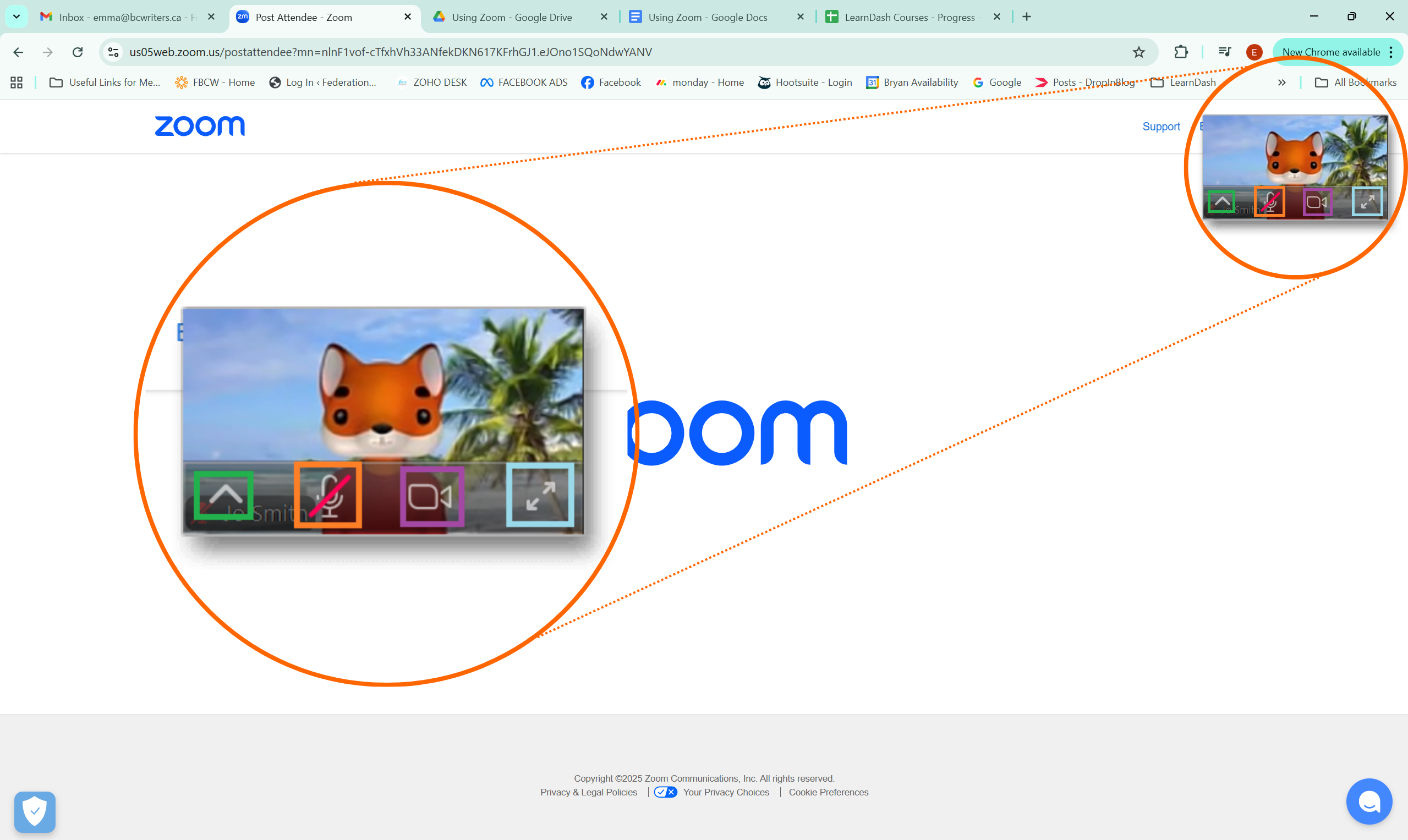This screenshot has width=1408, height=840.
Task: Open media controls icon
Action: pos(1225,52)
